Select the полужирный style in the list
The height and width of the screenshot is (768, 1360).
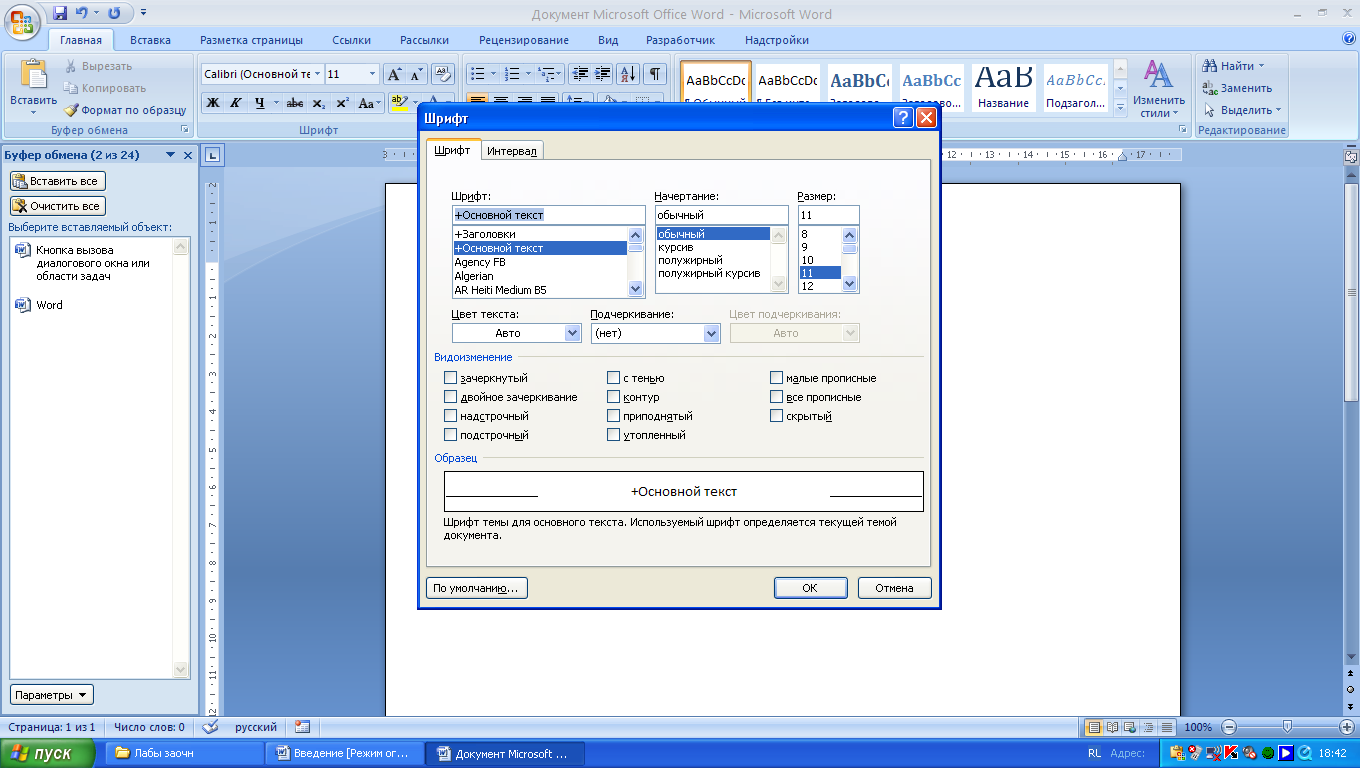point(713,260)
